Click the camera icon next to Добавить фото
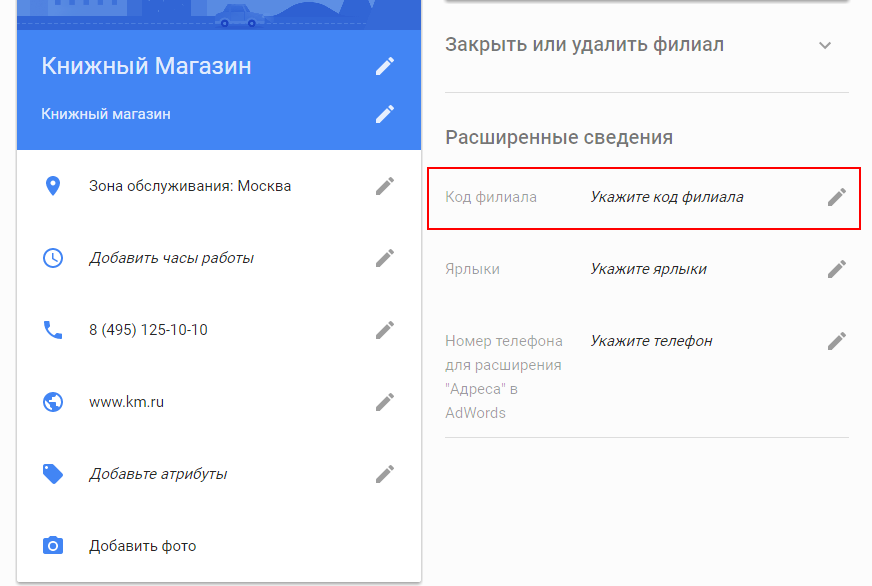The width and height of the screenshot is (872, 586). [x=53, y=546]
